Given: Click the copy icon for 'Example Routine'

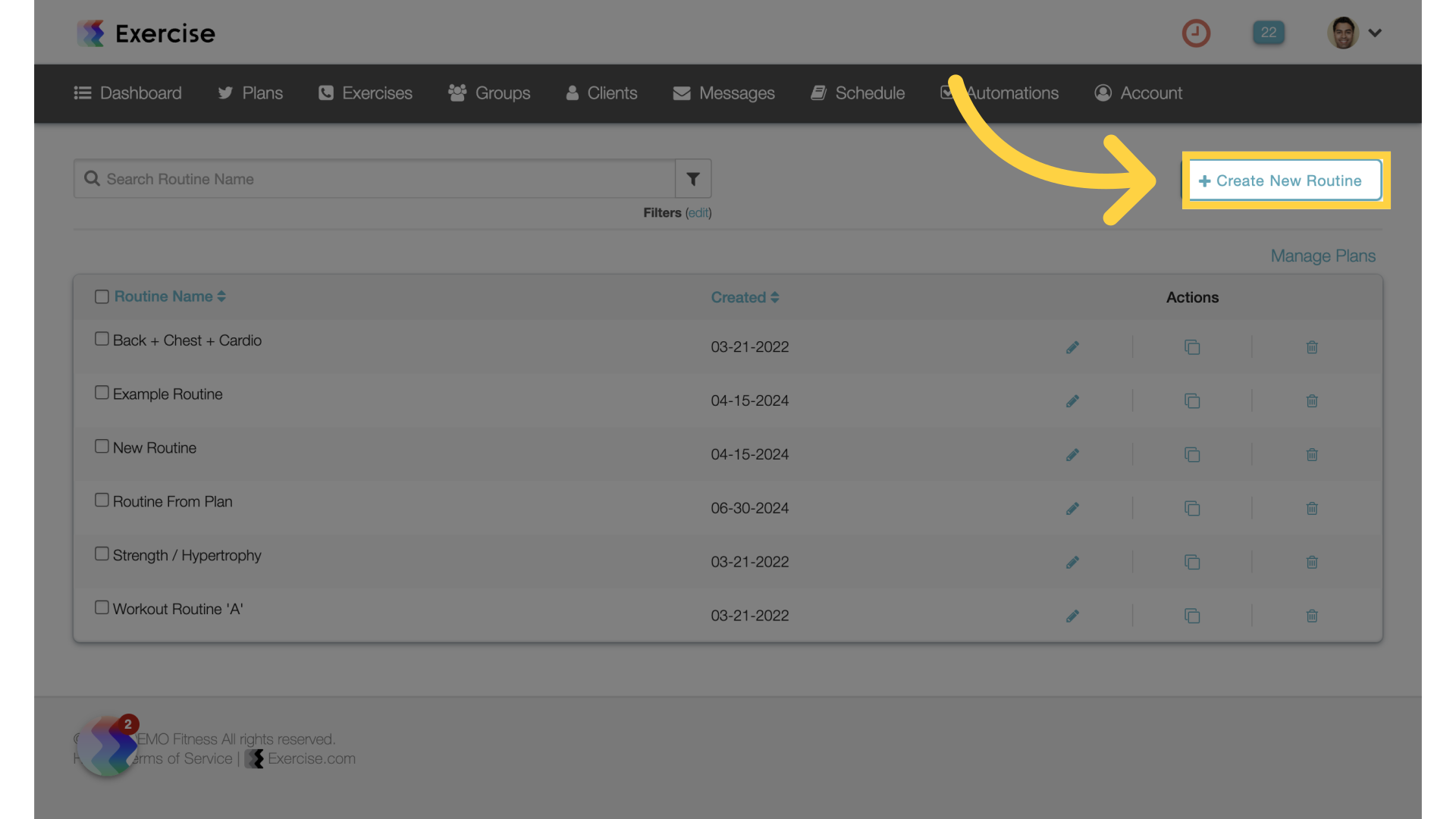Looking at the screenshot, I should (1192, 400).
